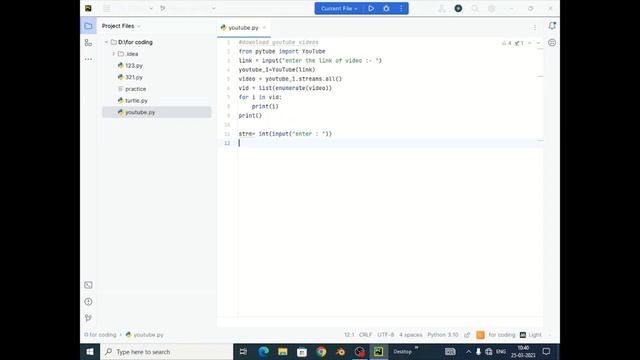The height and width of the screenshot is (360, 640).
Task: Open the practice file in the tree
Action: click(x=136, y=89)
